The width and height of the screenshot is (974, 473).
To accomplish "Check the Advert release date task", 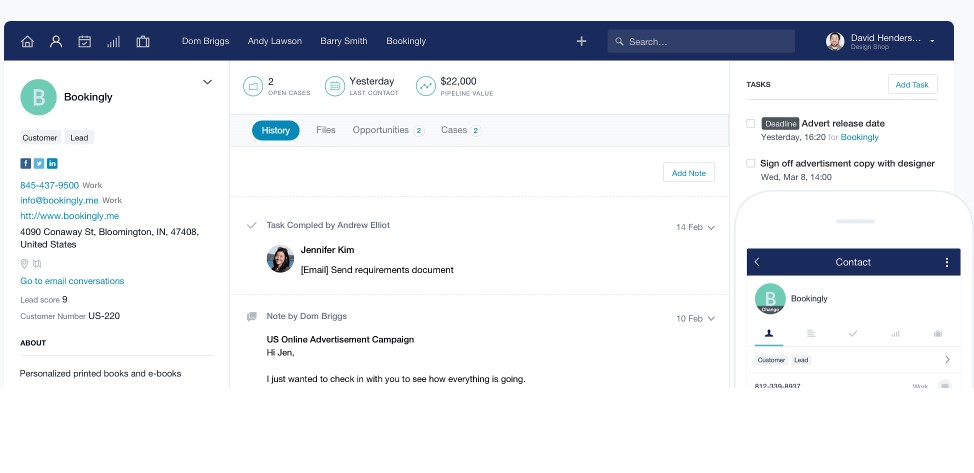I will 750,123.
